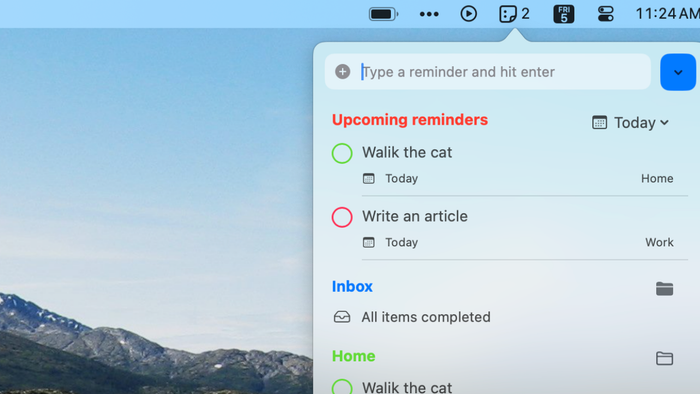The image size is (700, 394).
Task: Click the calendar icon beside Today filter
Action: tap(599, 122)
